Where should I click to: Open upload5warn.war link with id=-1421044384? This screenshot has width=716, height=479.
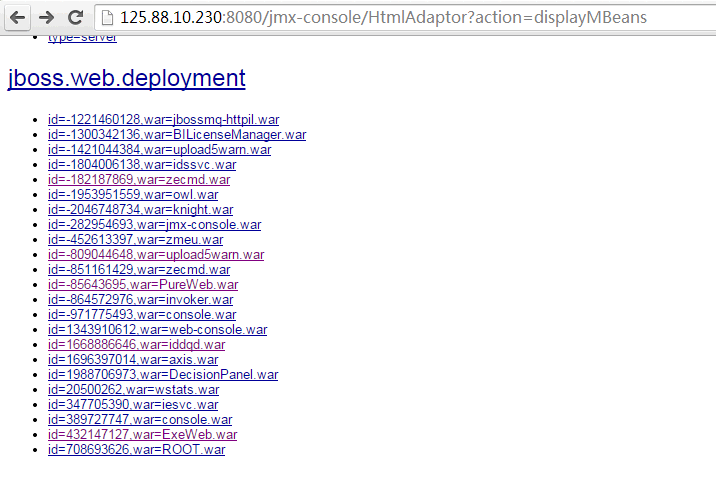pyautogui.click(x=159, y=150)
